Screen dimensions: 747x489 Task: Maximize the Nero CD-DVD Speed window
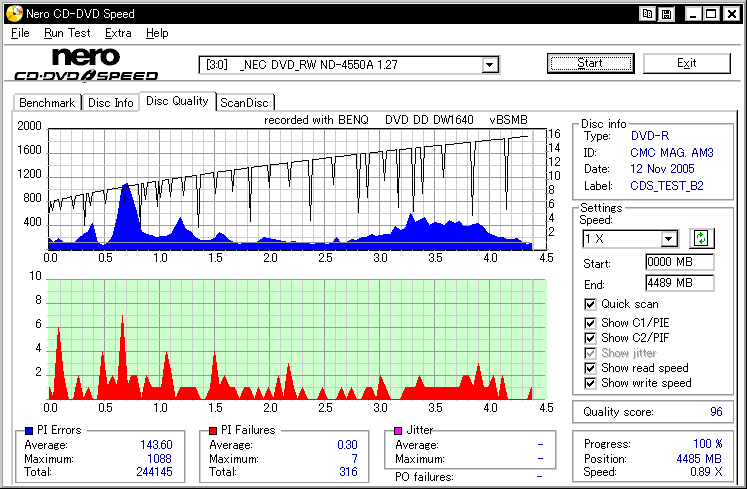tap(711, 14)
